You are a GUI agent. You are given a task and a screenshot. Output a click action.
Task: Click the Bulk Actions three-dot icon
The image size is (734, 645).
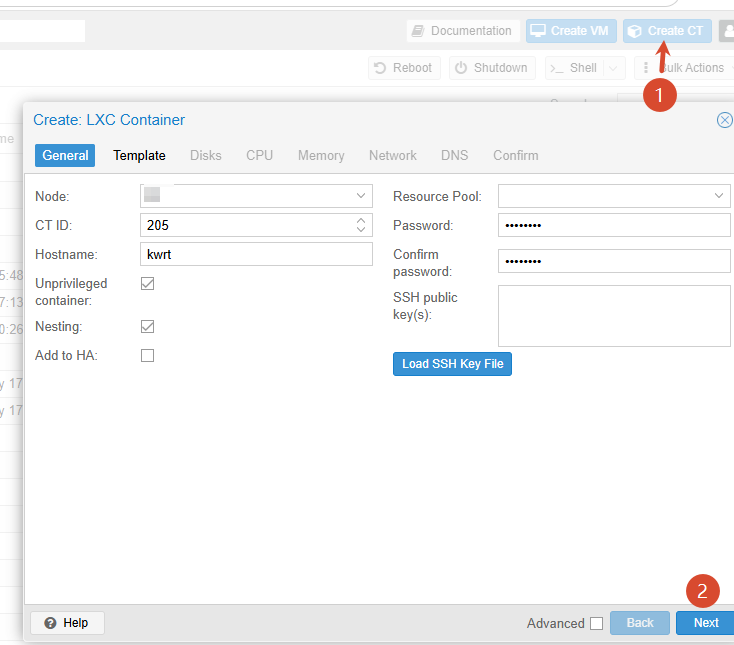pos(646,68)
